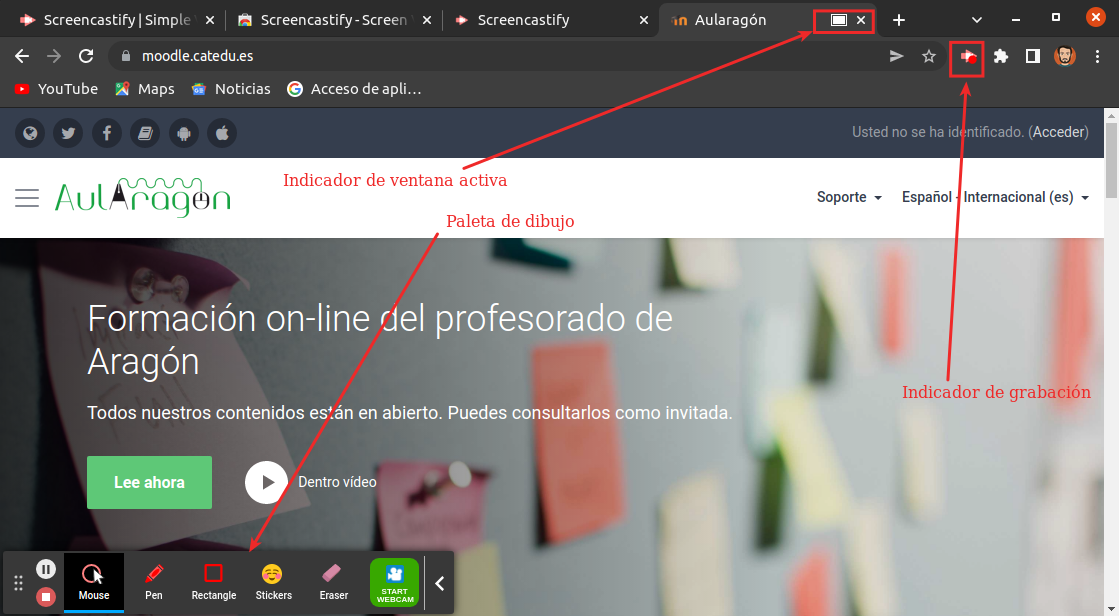The height and width of the screenshot is (616, 1119).
Task: Open the Acceso de apli… bookmark
Action: pos(354,89)
